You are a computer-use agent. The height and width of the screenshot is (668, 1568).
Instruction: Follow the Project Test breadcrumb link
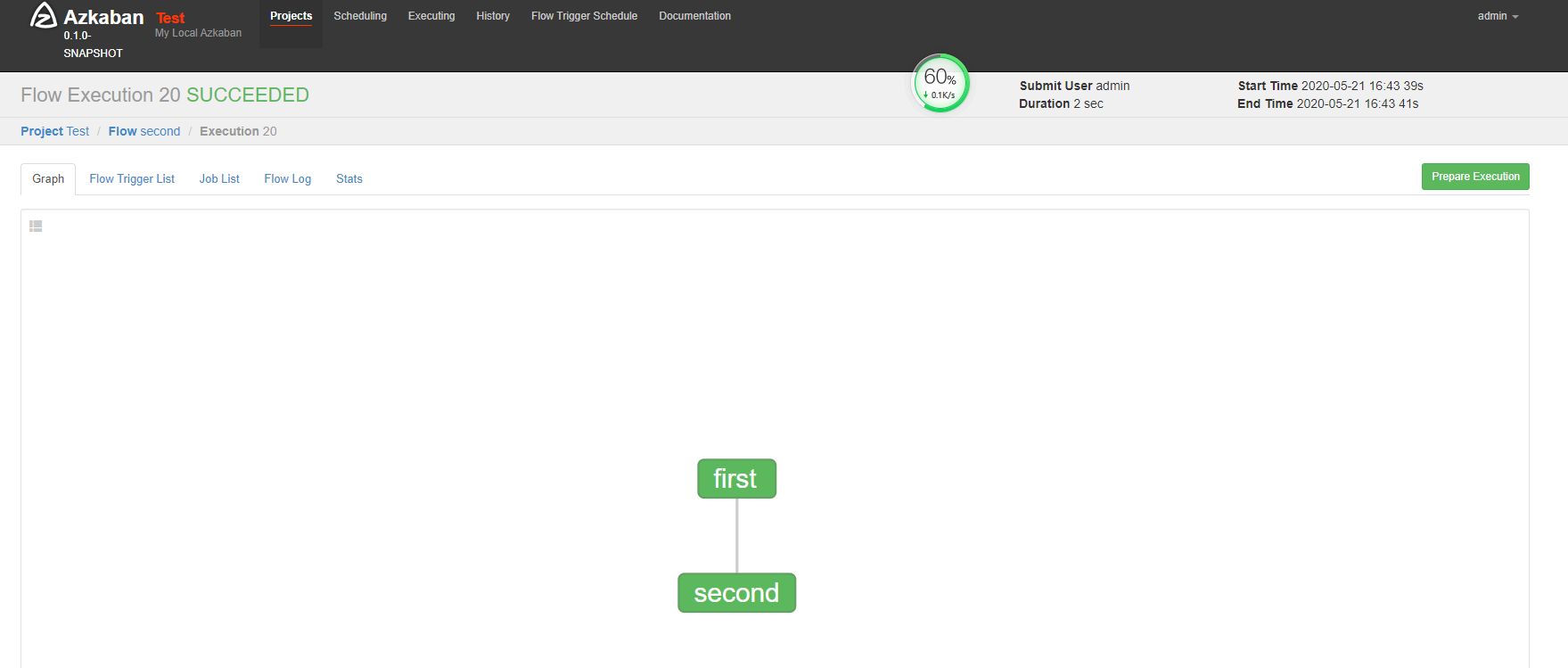(x=54, y=131)
